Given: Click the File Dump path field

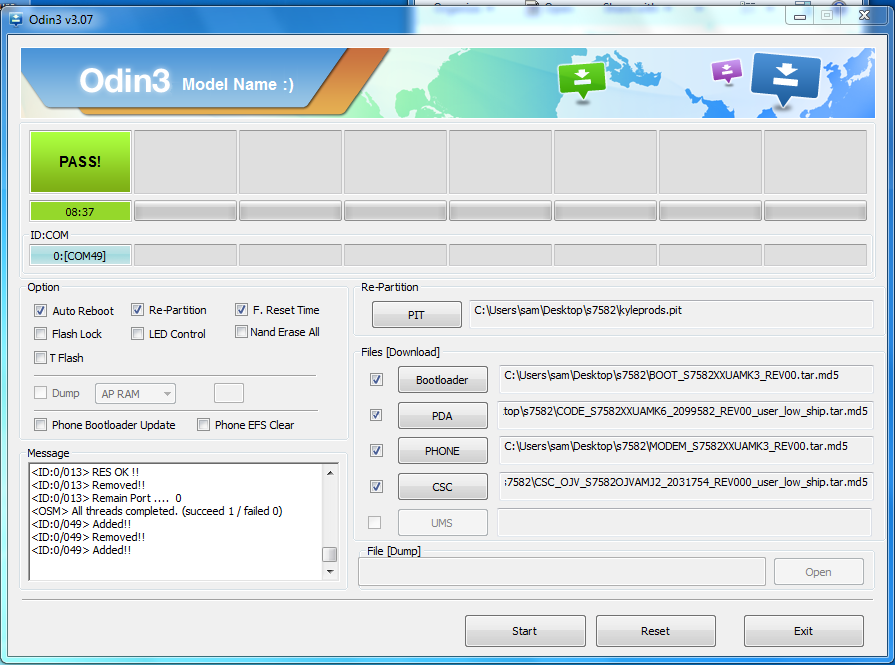Looking at the screenshot, I should coord(562,572).
